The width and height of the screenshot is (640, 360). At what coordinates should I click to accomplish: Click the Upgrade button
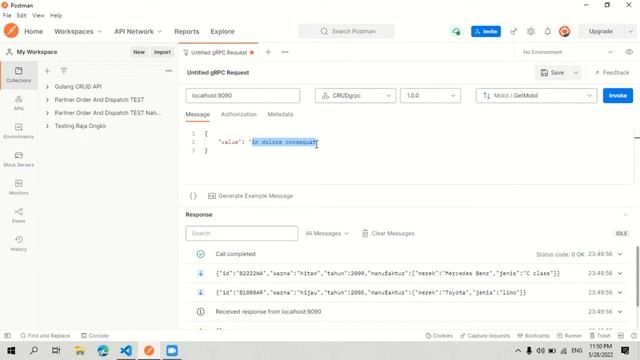[x=601, y=31]
